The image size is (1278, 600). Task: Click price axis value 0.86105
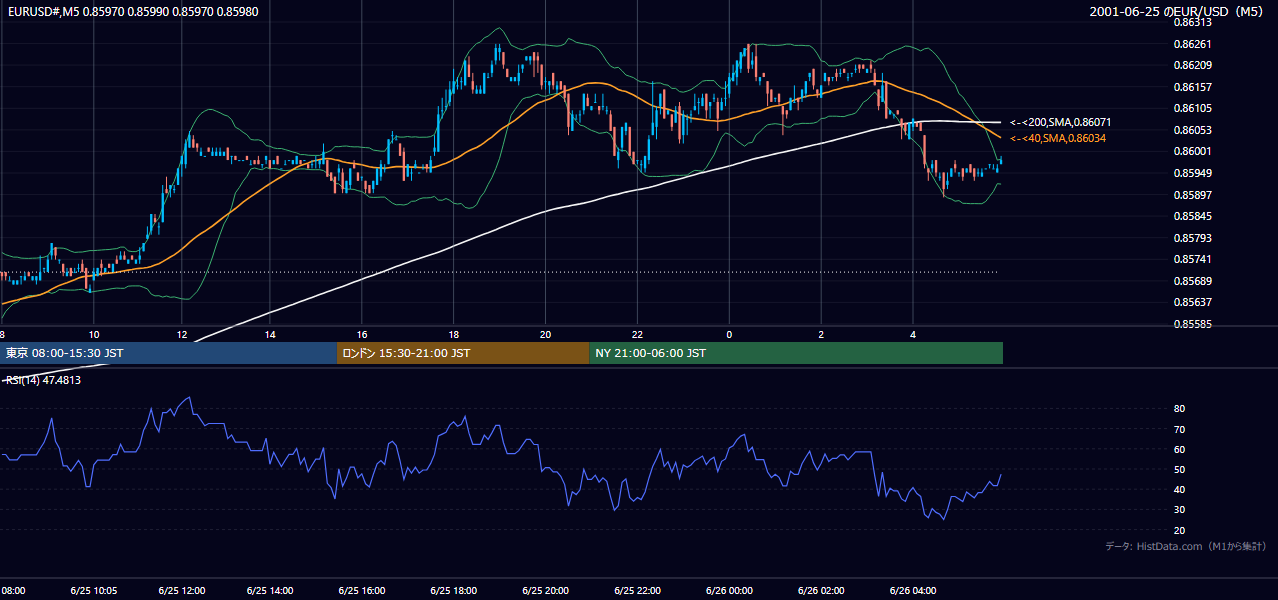[x=1192, y=108]
